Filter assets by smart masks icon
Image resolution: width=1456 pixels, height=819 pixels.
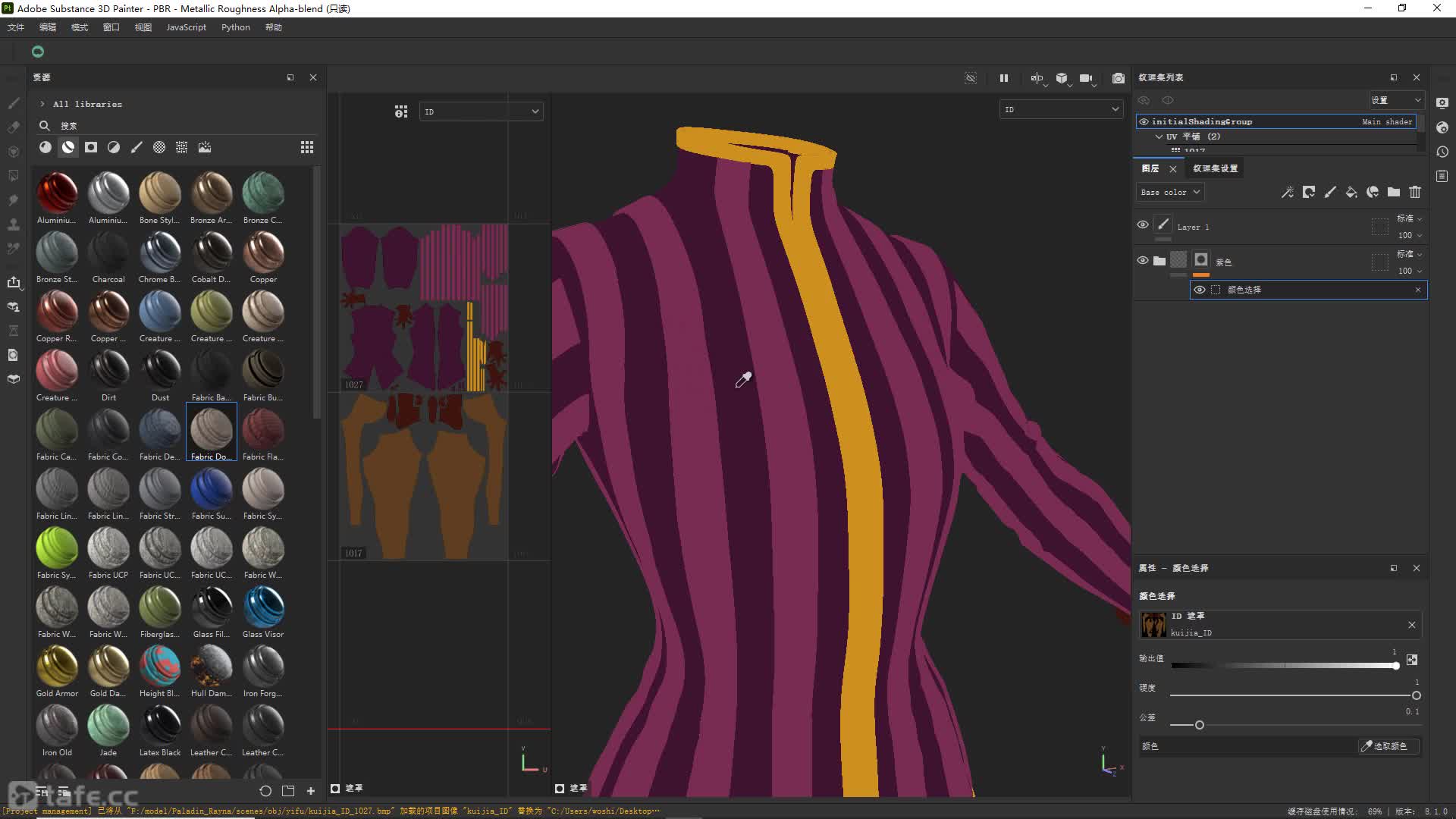point(91,147)
